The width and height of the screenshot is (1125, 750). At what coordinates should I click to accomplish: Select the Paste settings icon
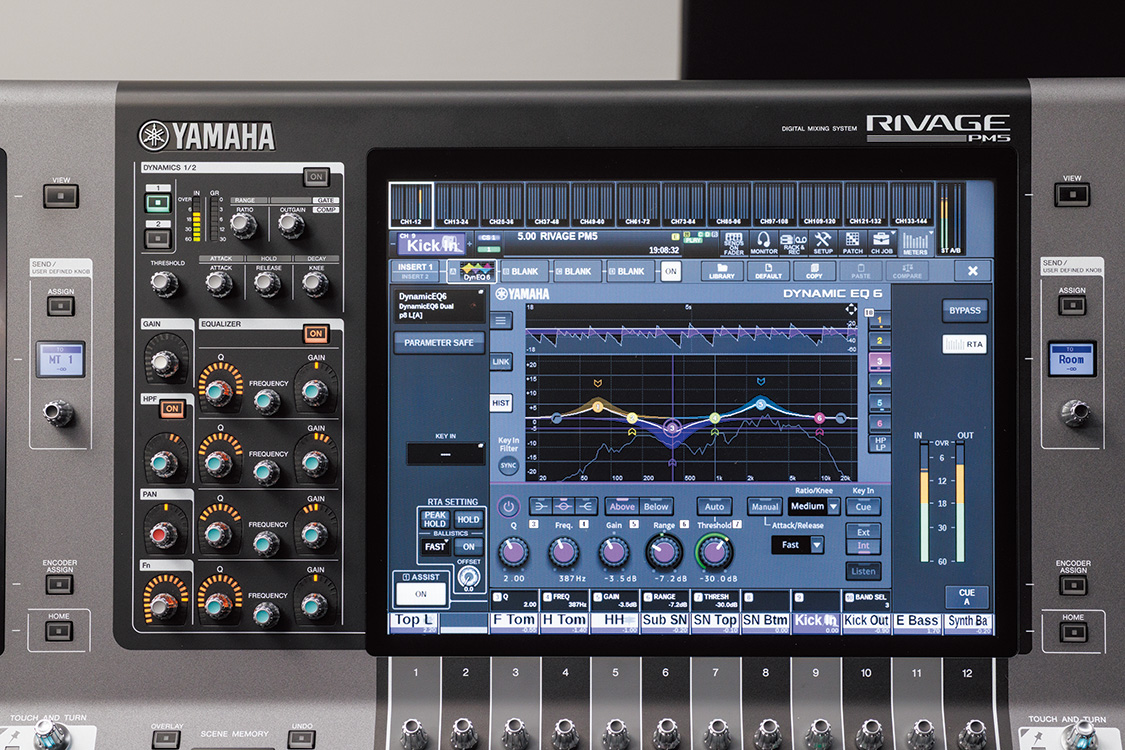861,271
